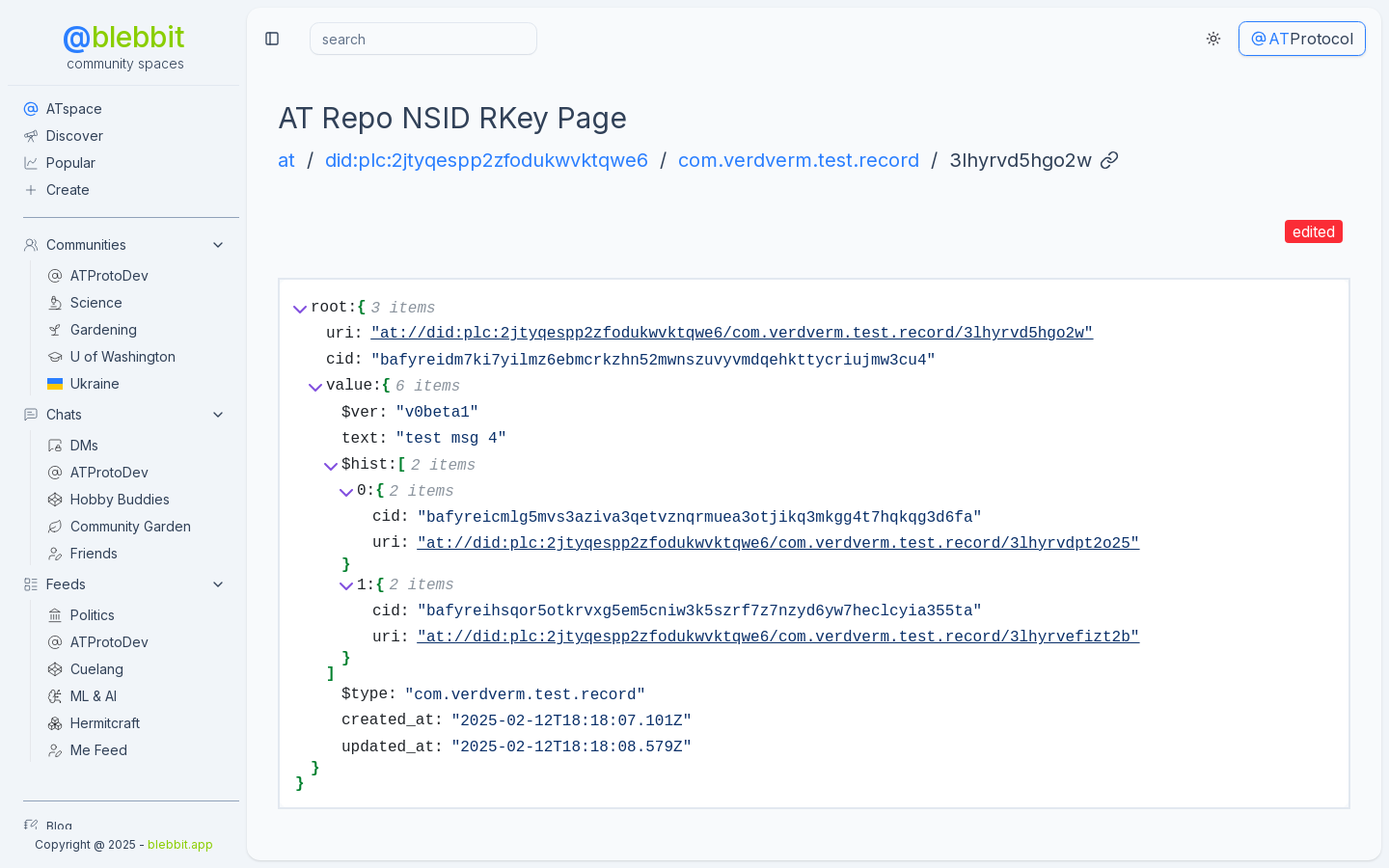Switch light/dark theme sun icon
1389x868 pixels.
coord(1213,39)
